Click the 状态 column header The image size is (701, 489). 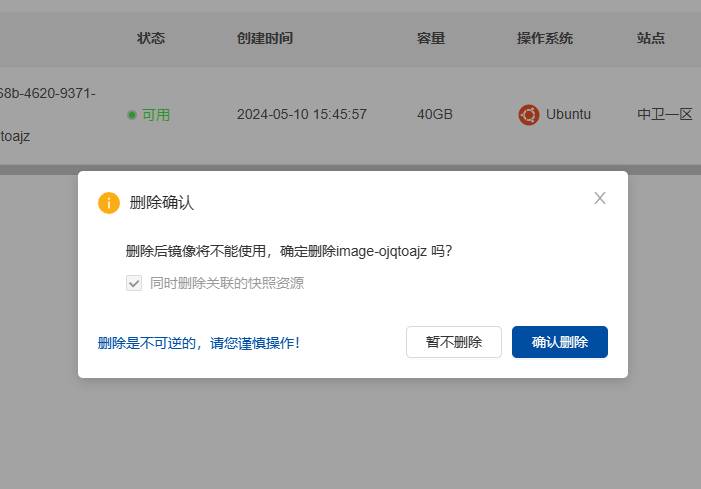[151, 38]
